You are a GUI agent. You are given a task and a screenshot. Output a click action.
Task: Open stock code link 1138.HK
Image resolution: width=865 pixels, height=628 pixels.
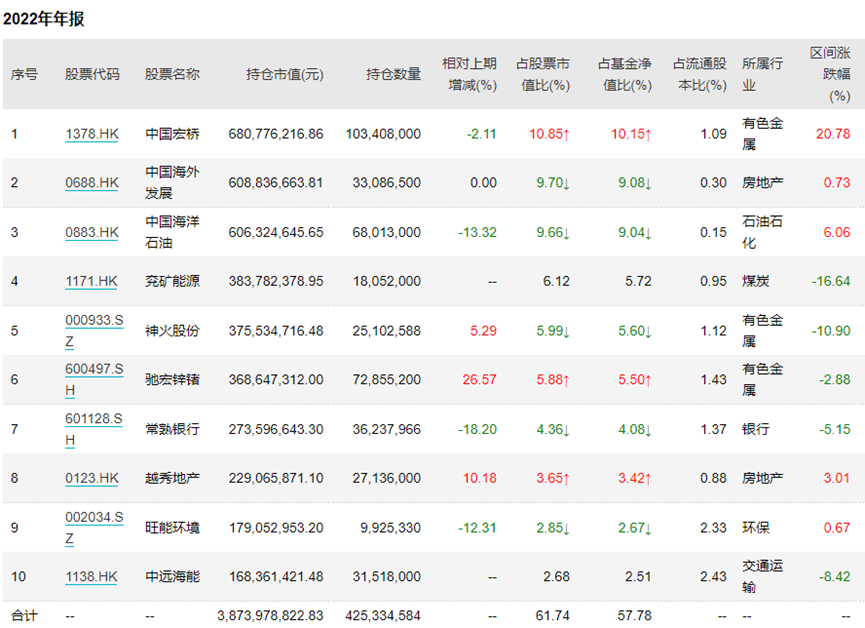[x=91, y=577]
